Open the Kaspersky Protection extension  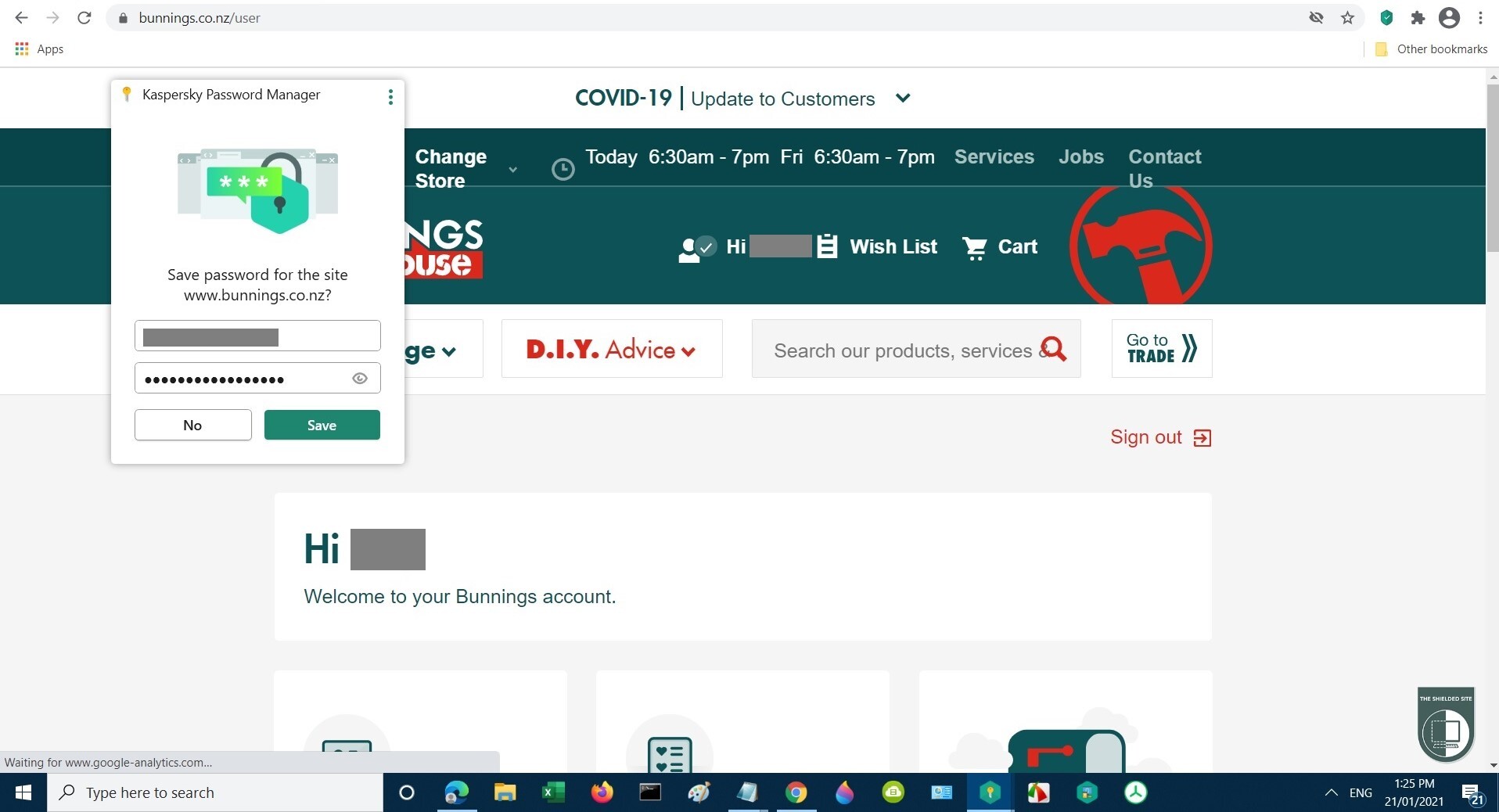coord(1386,17)
